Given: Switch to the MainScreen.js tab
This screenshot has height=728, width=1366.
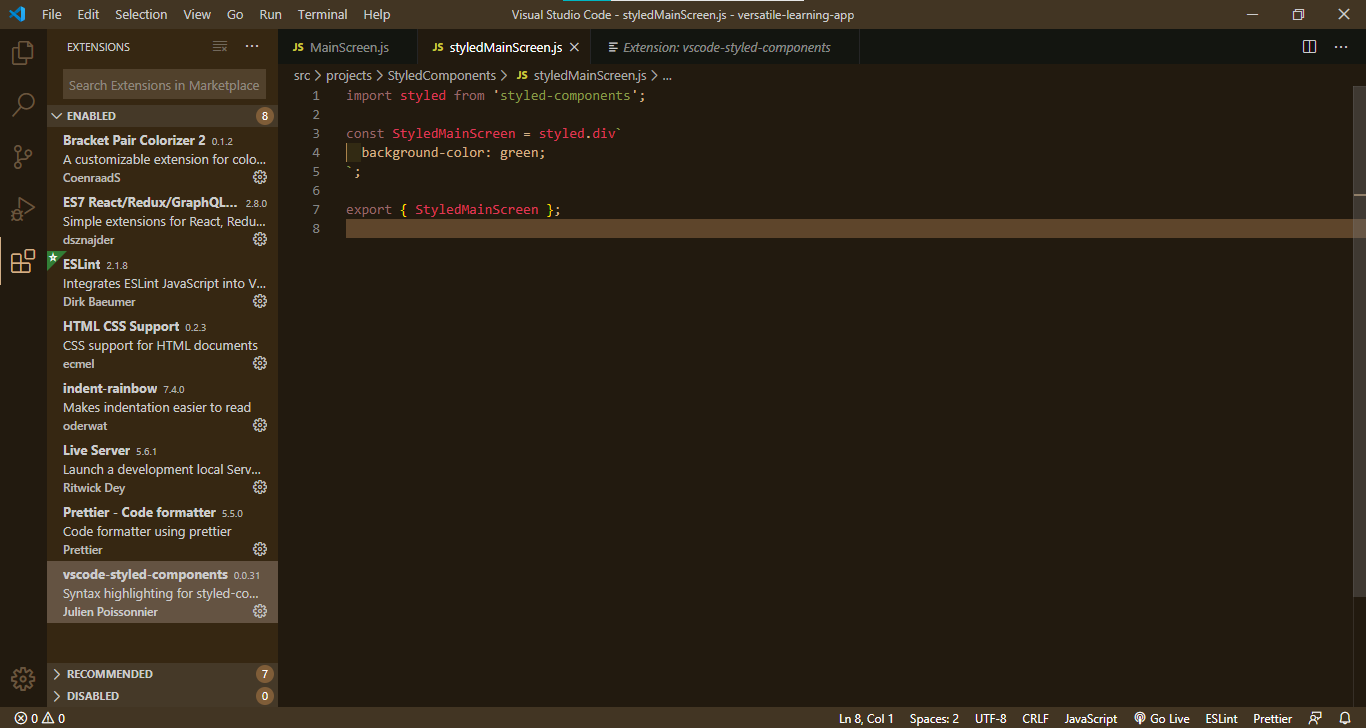Looking at the screenshot, I should pos(347,46).
